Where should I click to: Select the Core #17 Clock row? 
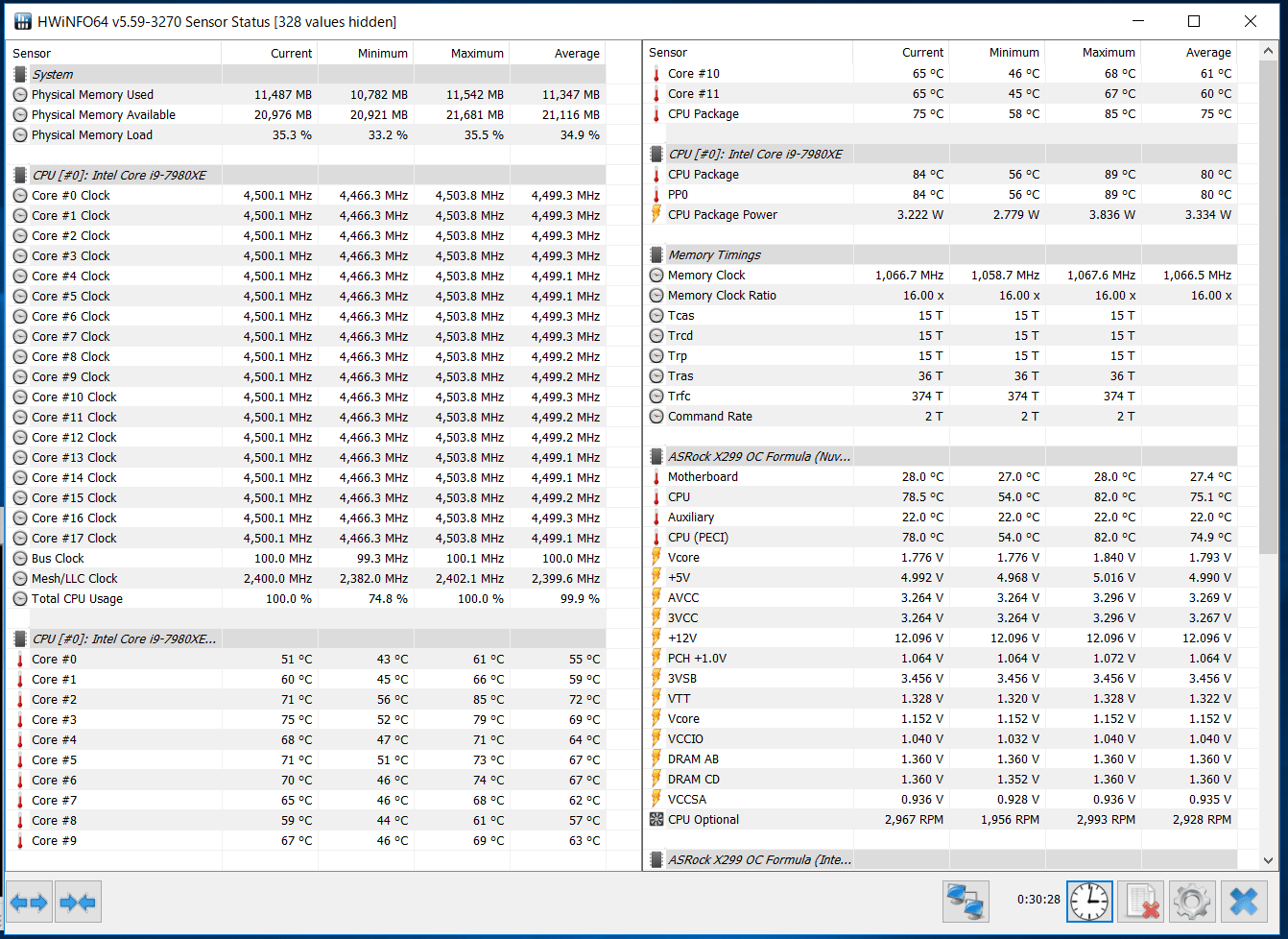click(307, 538)
